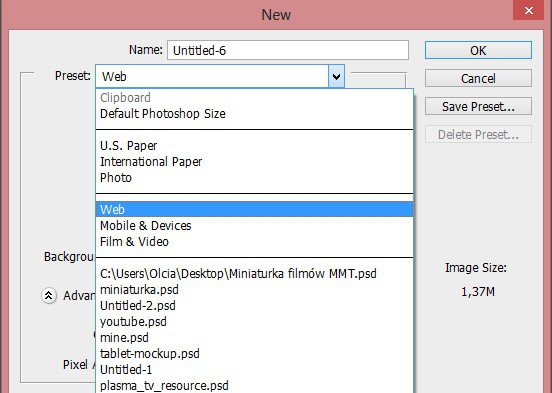The height and width of the screenshot is (393, 552).
Task: Choose Film & Video preset
Action: point(254,242)
